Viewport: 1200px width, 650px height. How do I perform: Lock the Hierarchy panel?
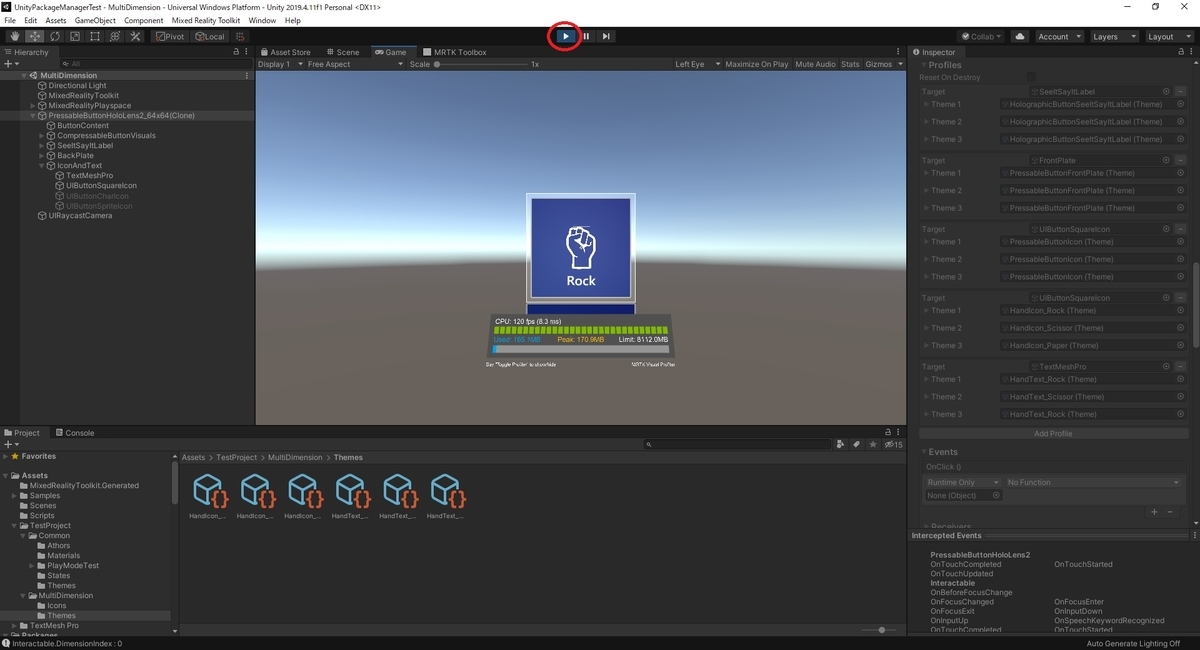236,52
